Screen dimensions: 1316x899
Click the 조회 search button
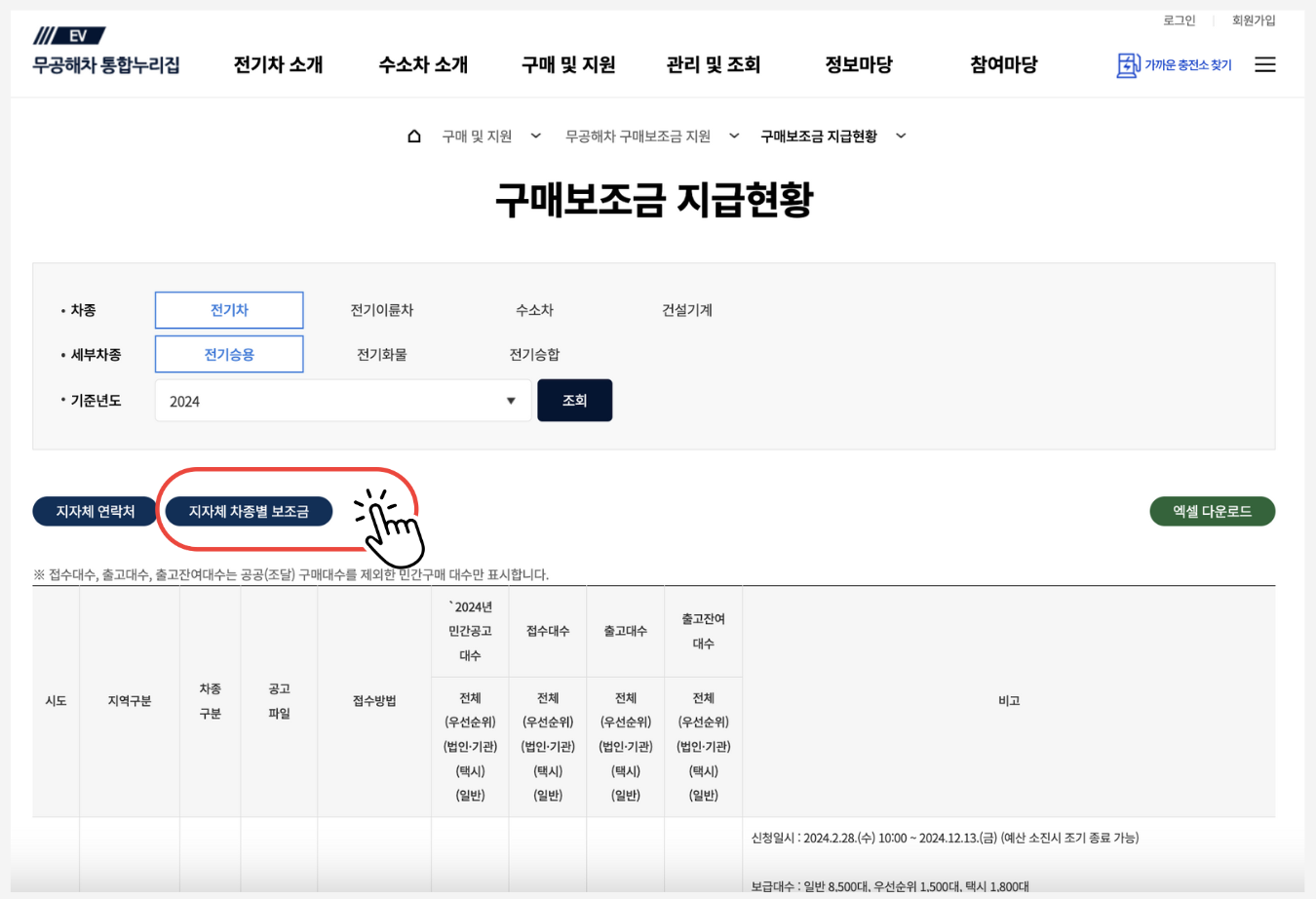tap(574, 400)
